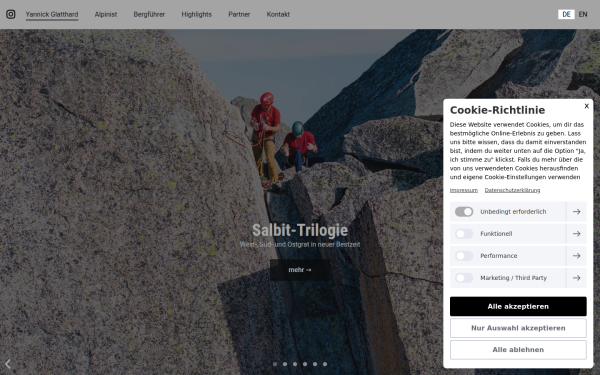The height and width of the screenshot is (375, 600).
Task: Go to previous slide arrow
Action: click(8, 364)
